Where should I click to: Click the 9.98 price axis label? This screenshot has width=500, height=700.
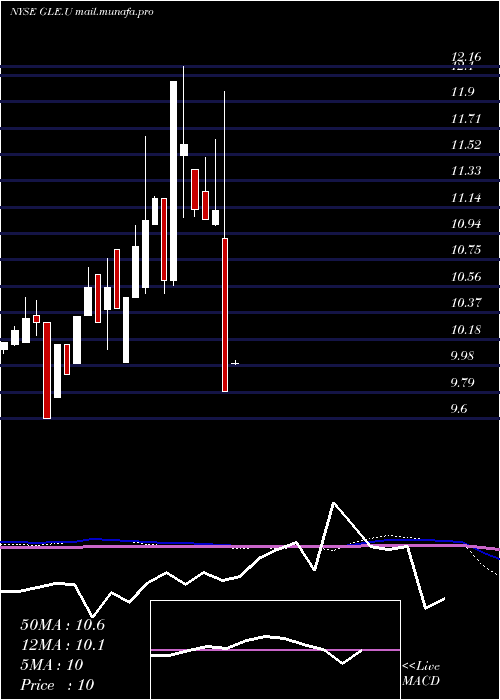point(462,356)
